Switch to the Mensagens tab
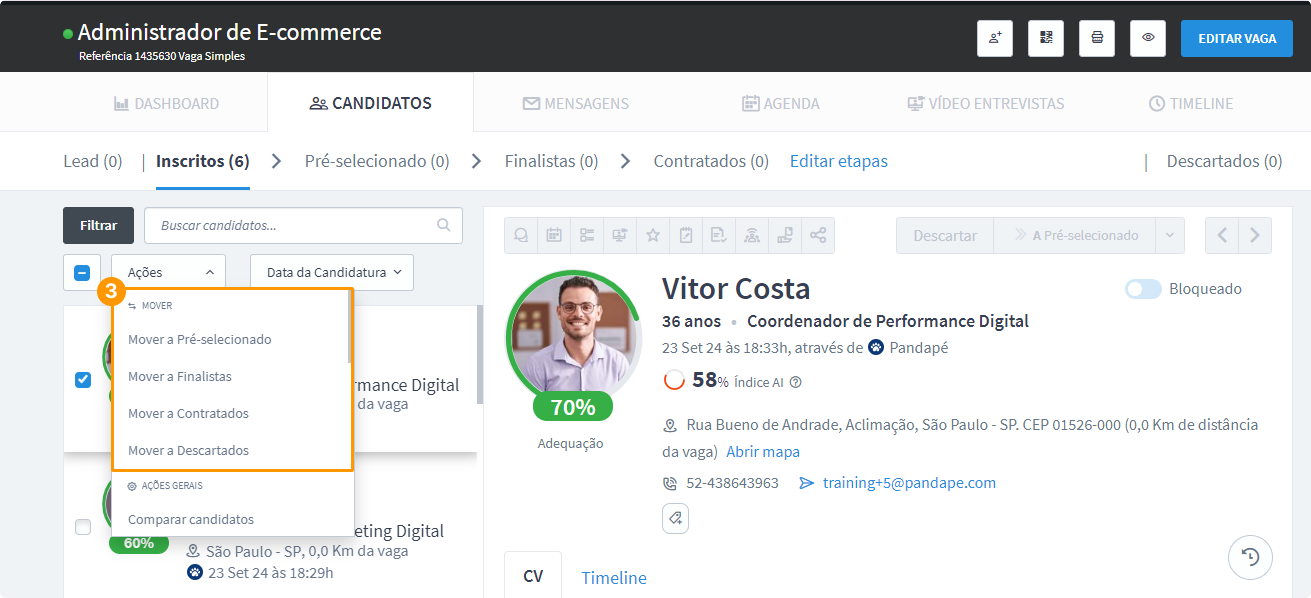The height and width of the screenshot is (598, 1311). (x=575, y=103)
